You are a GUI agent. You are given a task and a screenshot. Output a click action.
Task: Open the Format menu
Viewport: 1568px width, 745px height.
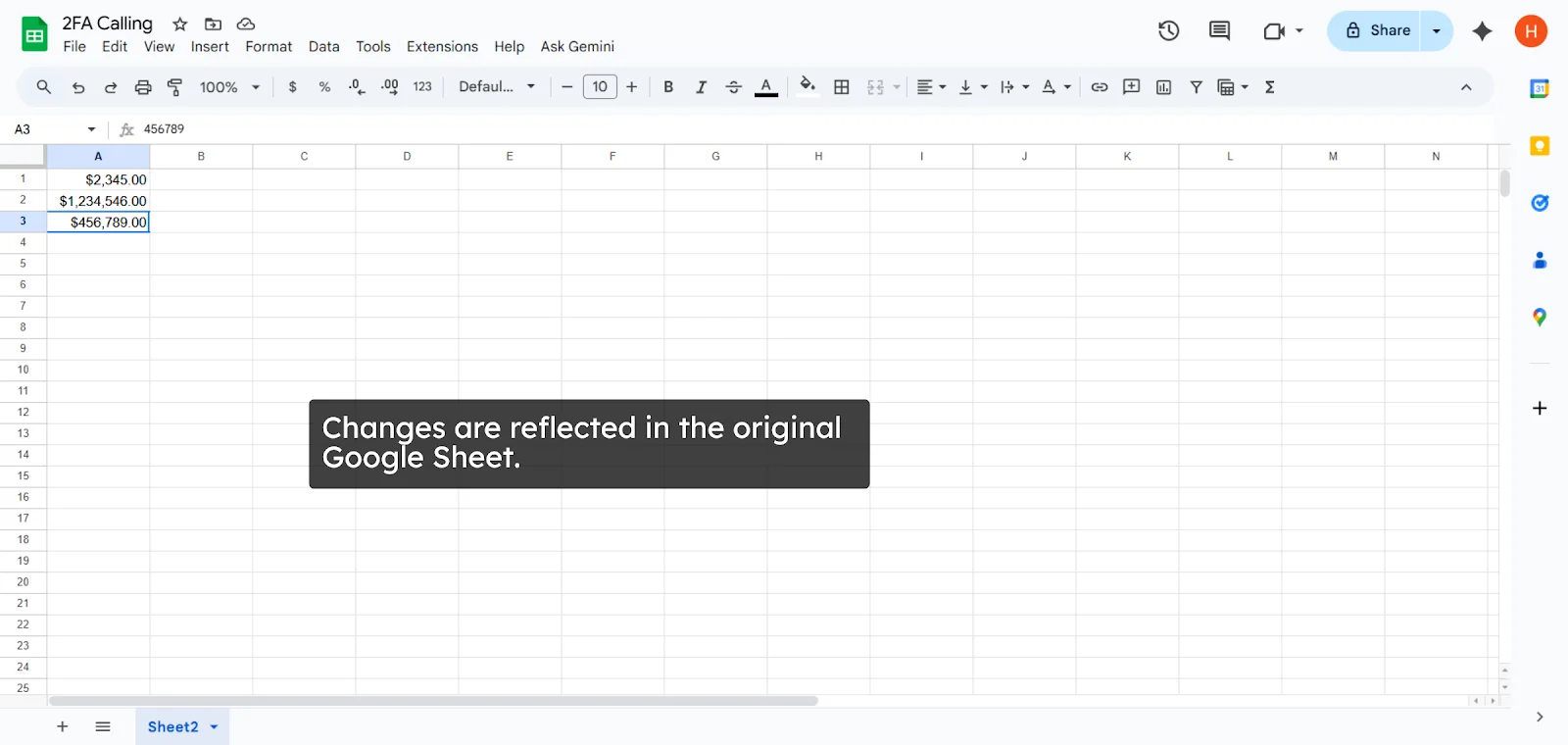[x=269, y=46]
